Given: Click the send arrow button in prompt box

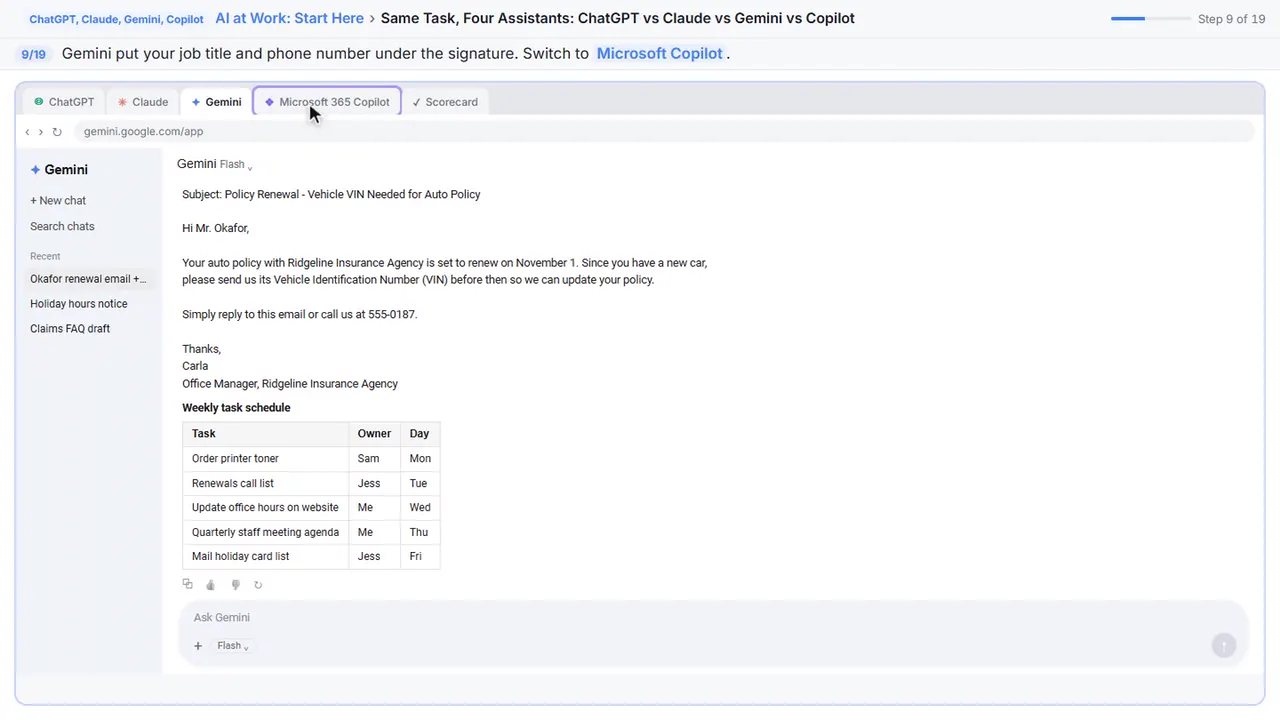Looking at the screenshot, I should point(1223,646).
